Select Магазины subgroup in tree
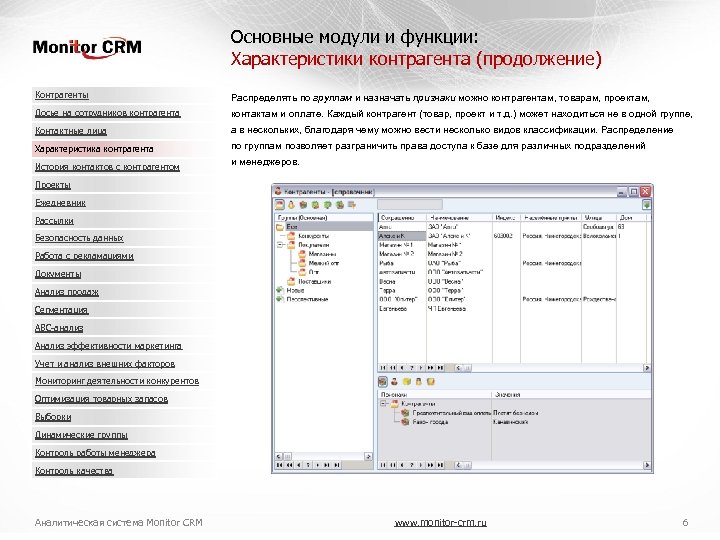Viewport: 720px width, 540px height. pos(322,254)
